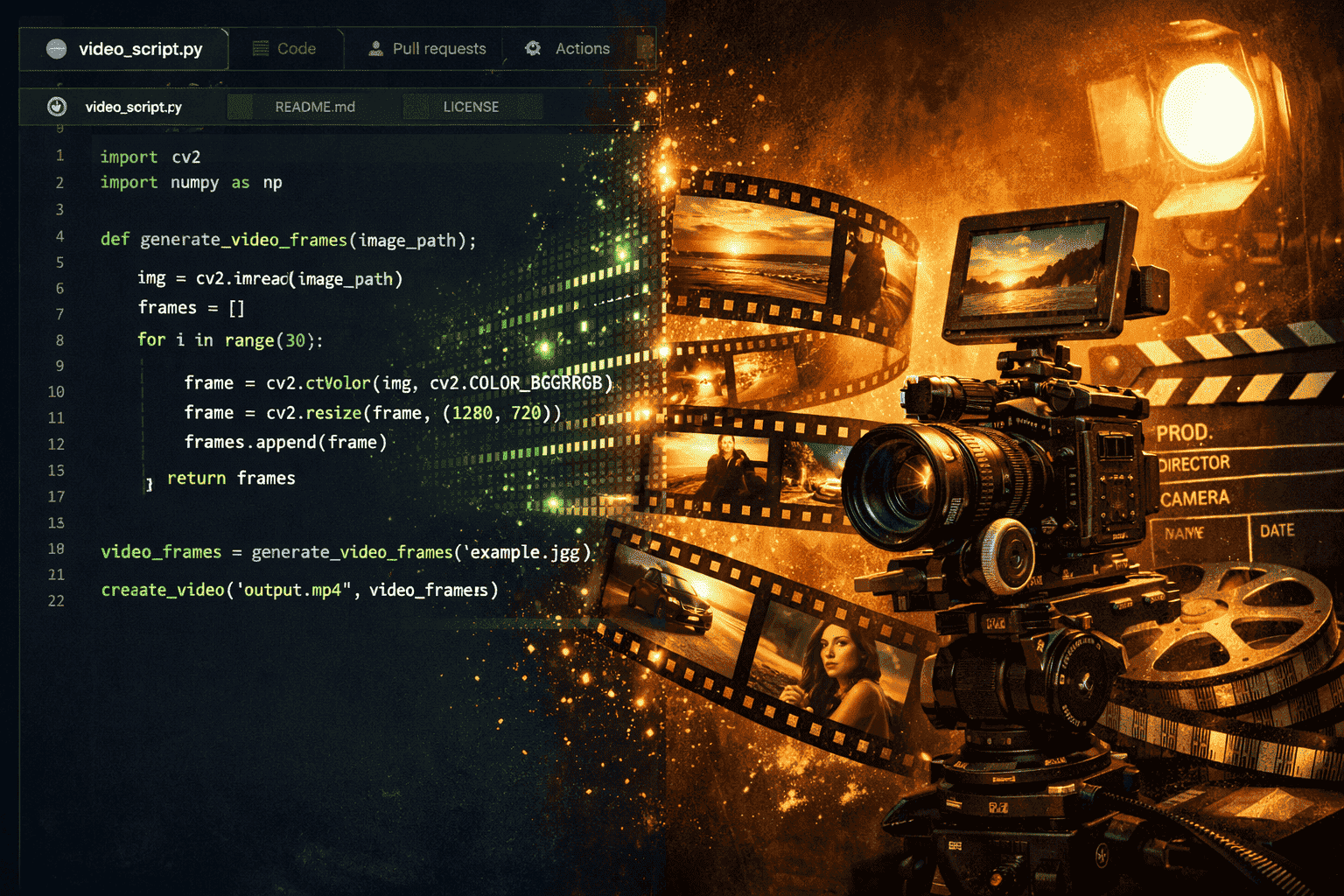1344x896 pixels.
Task: Click the generate_video_frames function definition line
Action: [x=288, y=240]
